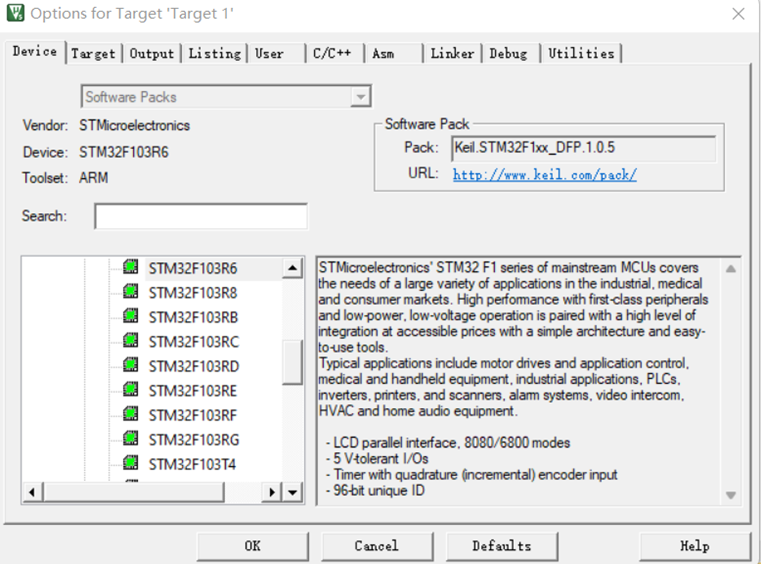Image resolution: width=761 pixels, height=564 pixels.
Task: Click the chip icon beside STM32F103R6
Action: click(131, 266)
